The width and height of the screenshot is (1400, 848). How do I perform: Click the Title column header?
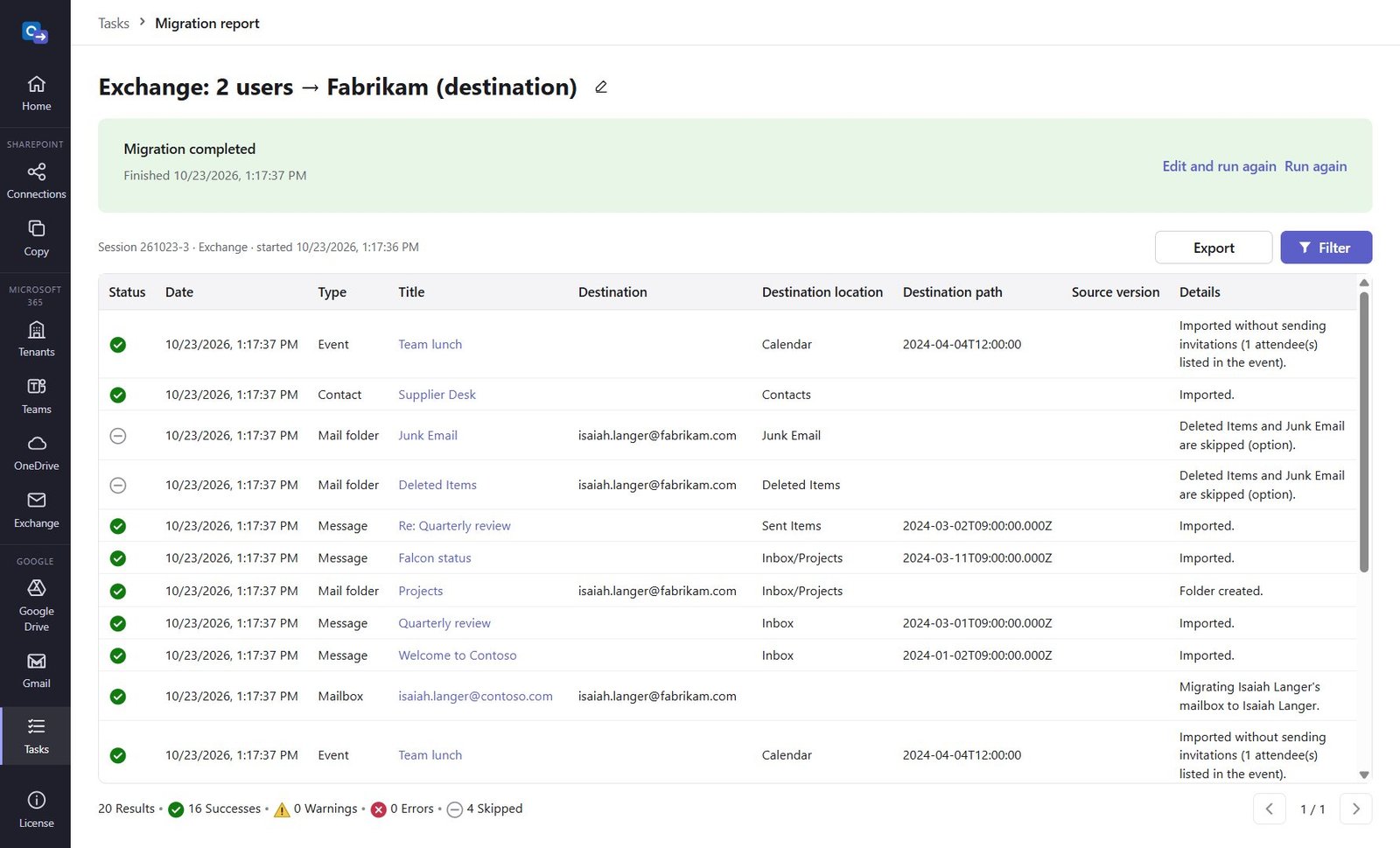coord(411,292)
